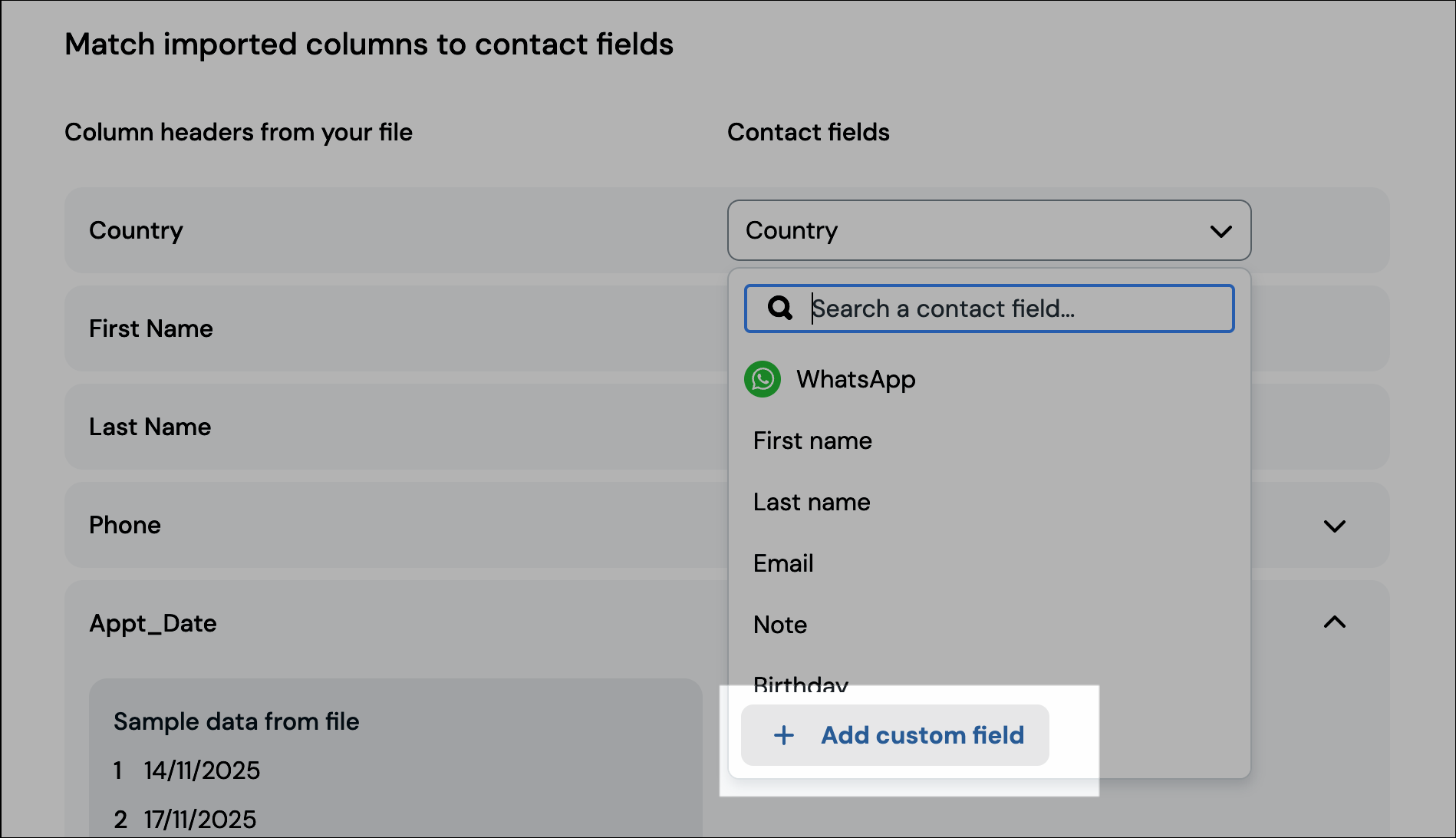Click the magnifier icon in the search box

click(x=779, y=308)
